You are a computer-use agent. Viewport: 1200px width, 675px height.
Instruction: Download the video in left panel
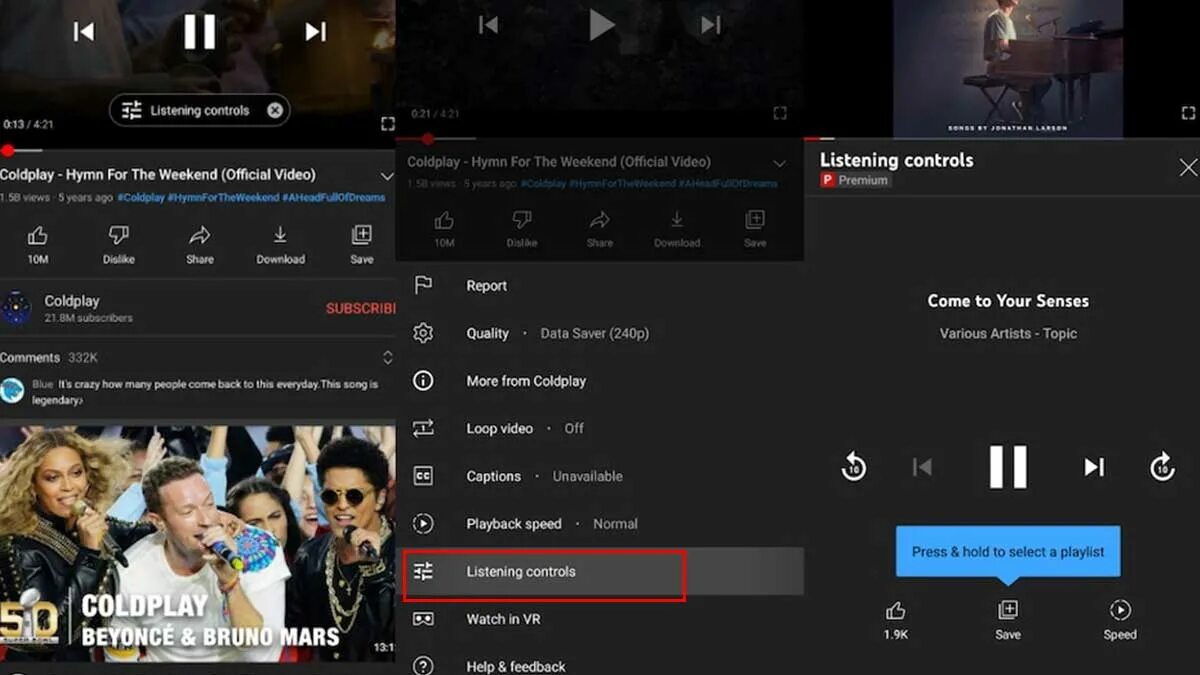point(280,245)
